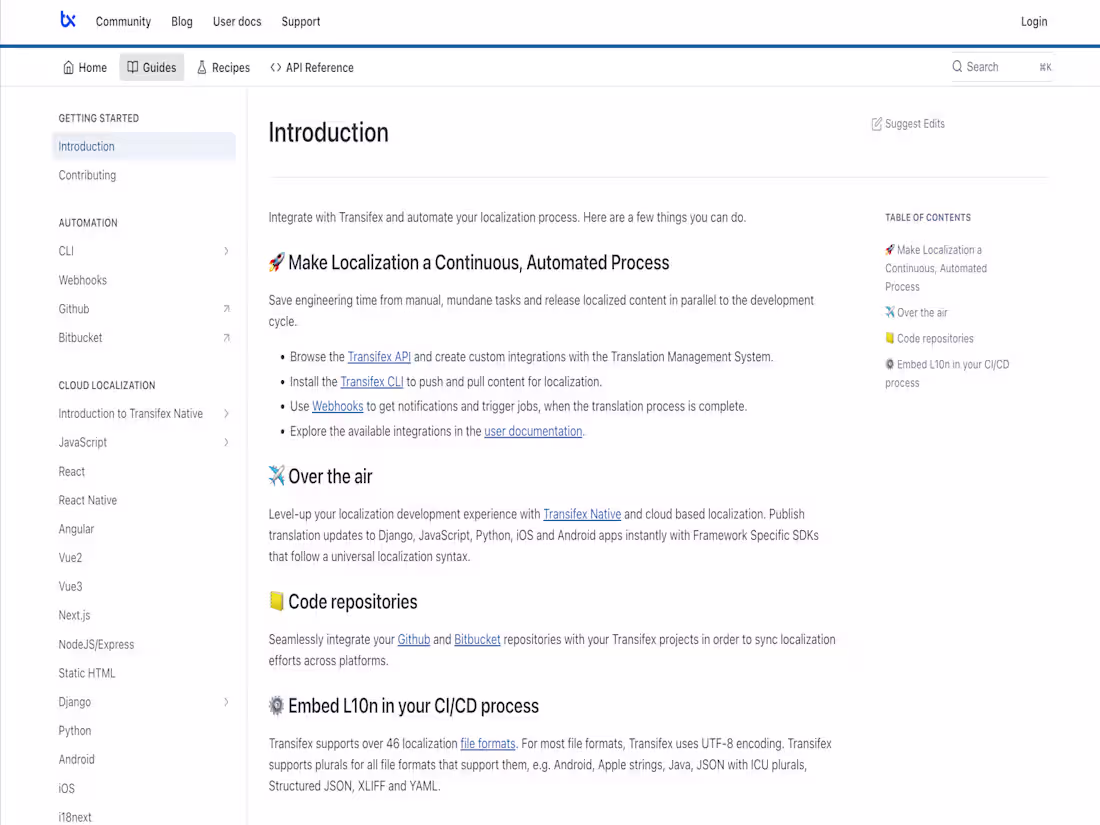Click the external link arrow beside Bitbucket
1100x825 pixels.
pos(227,338)
